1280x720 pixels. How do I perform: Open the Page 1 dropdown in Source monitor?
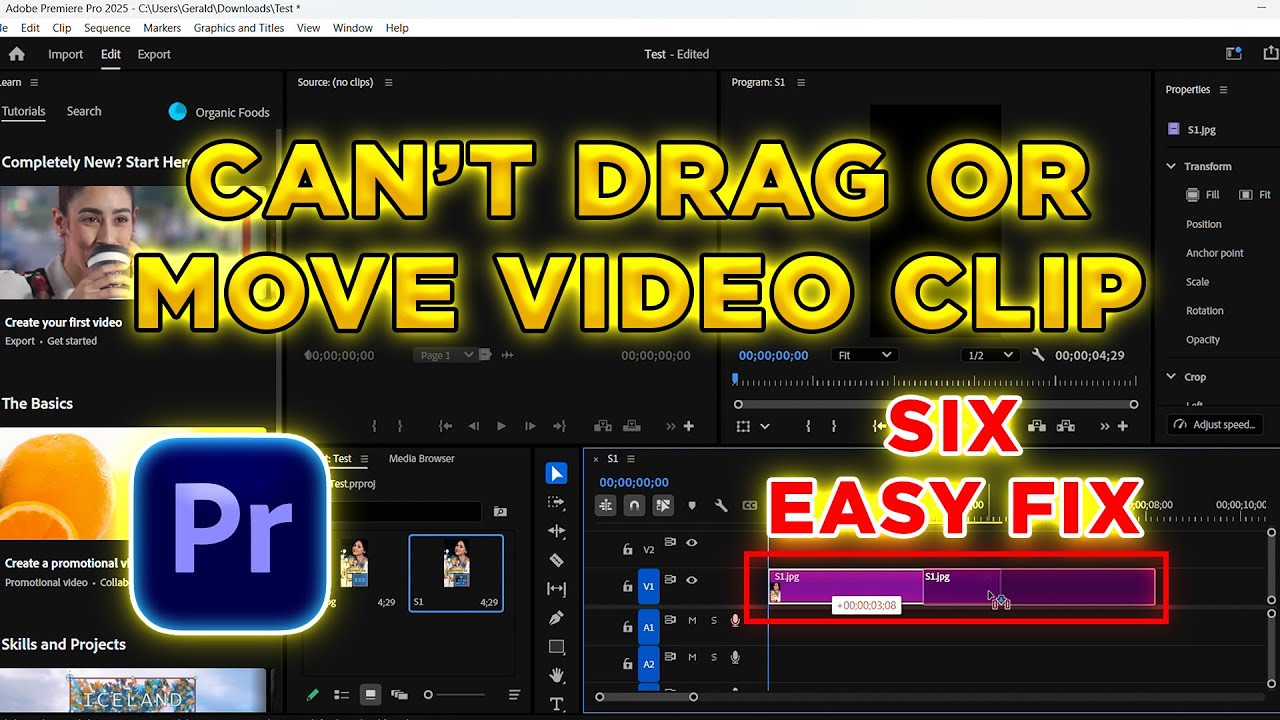(445, 355)
